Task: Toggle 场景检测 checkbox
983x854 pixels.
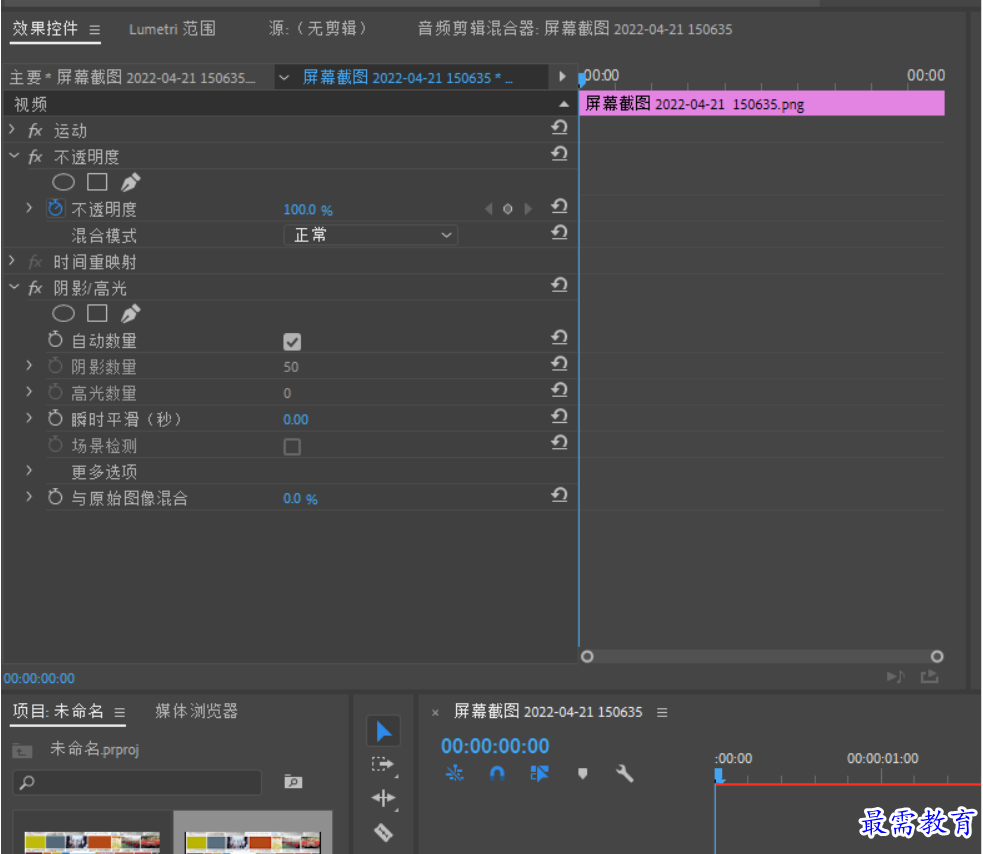Action: point(292,446)
